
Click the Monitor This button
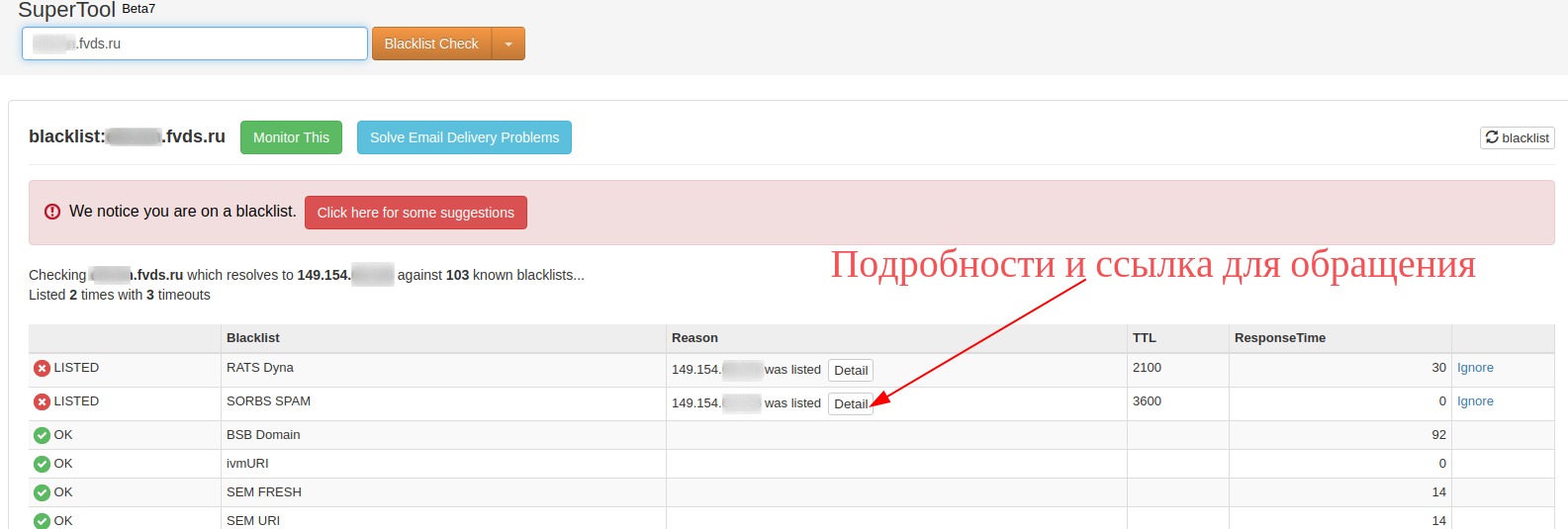click(291, 137)
